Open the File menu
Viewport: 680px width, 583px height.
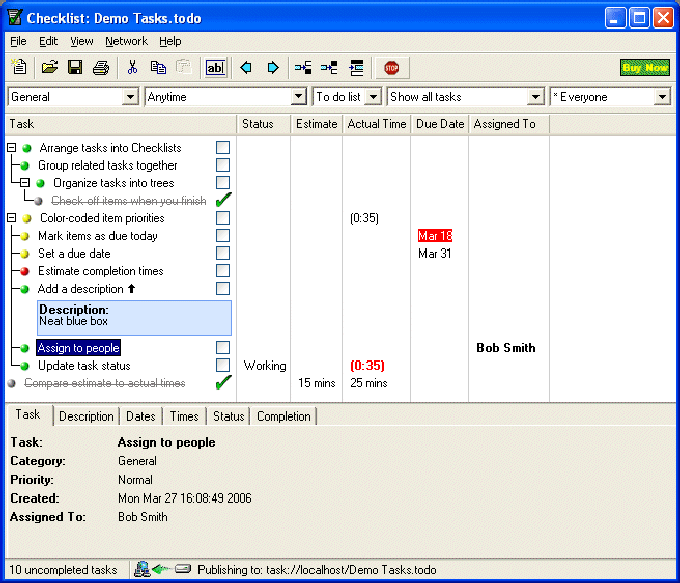point(18,41)
